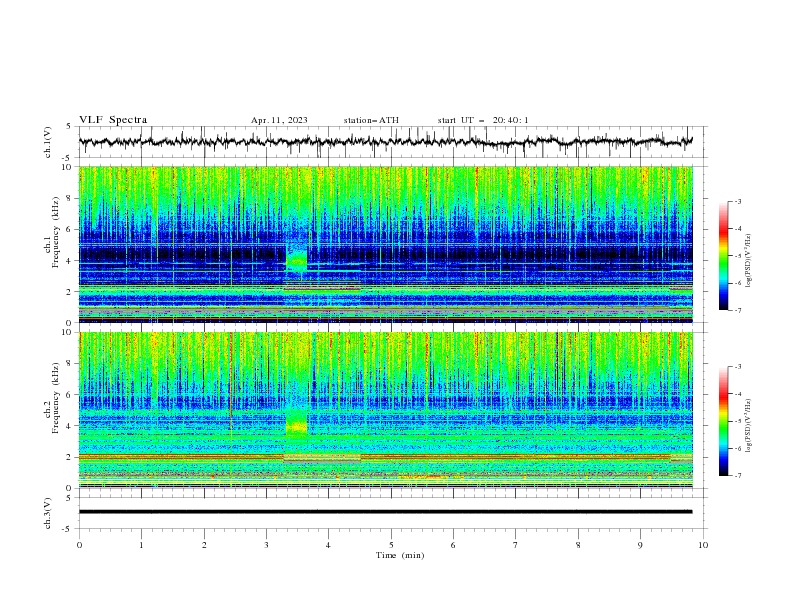
Task: Click the 'ch.1(V)' waveform axis label
Action: (x=48, y=142)
